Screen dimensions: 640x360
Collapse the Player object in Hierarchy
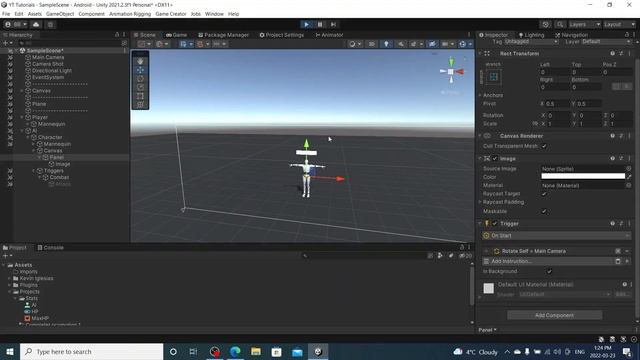pyautogui.click(x=22, y=117)
